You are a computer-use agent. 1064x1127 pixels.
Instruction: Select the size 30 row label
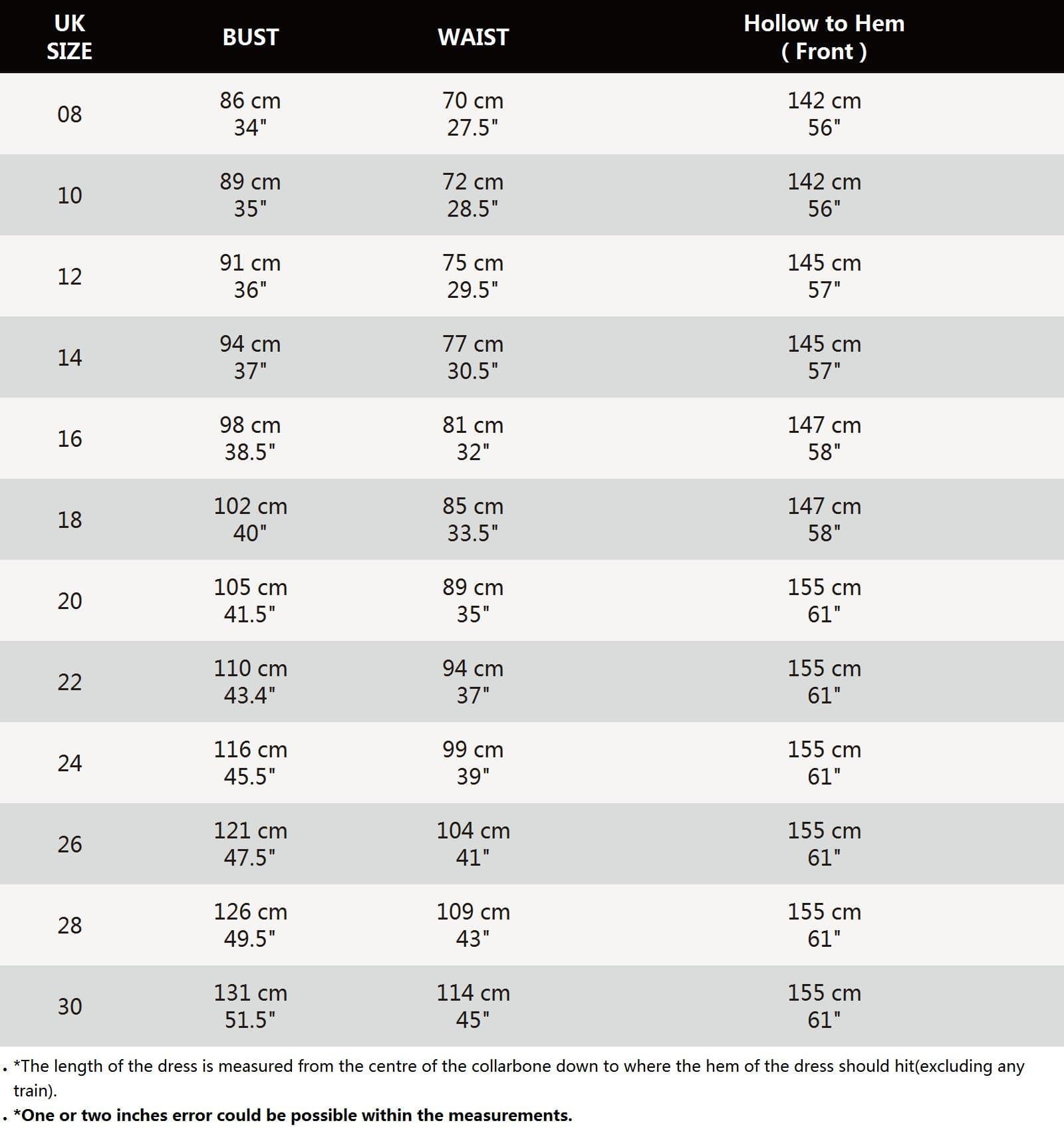tap(69, 1007)
